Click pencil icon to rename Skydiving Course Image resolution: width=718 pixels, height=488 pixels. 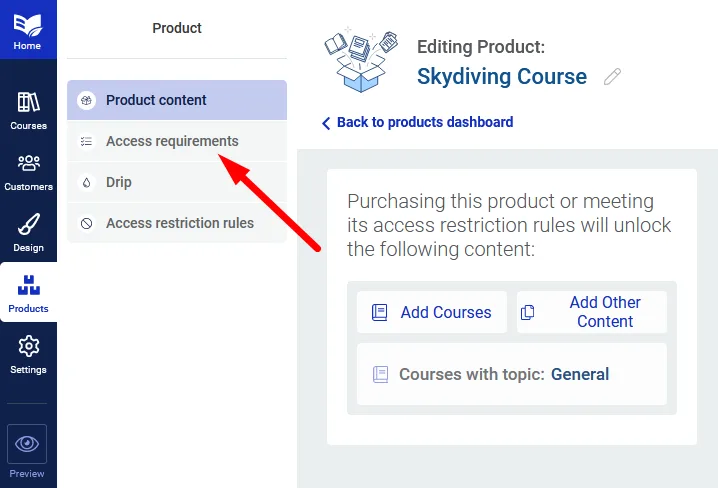coord(612,77)
